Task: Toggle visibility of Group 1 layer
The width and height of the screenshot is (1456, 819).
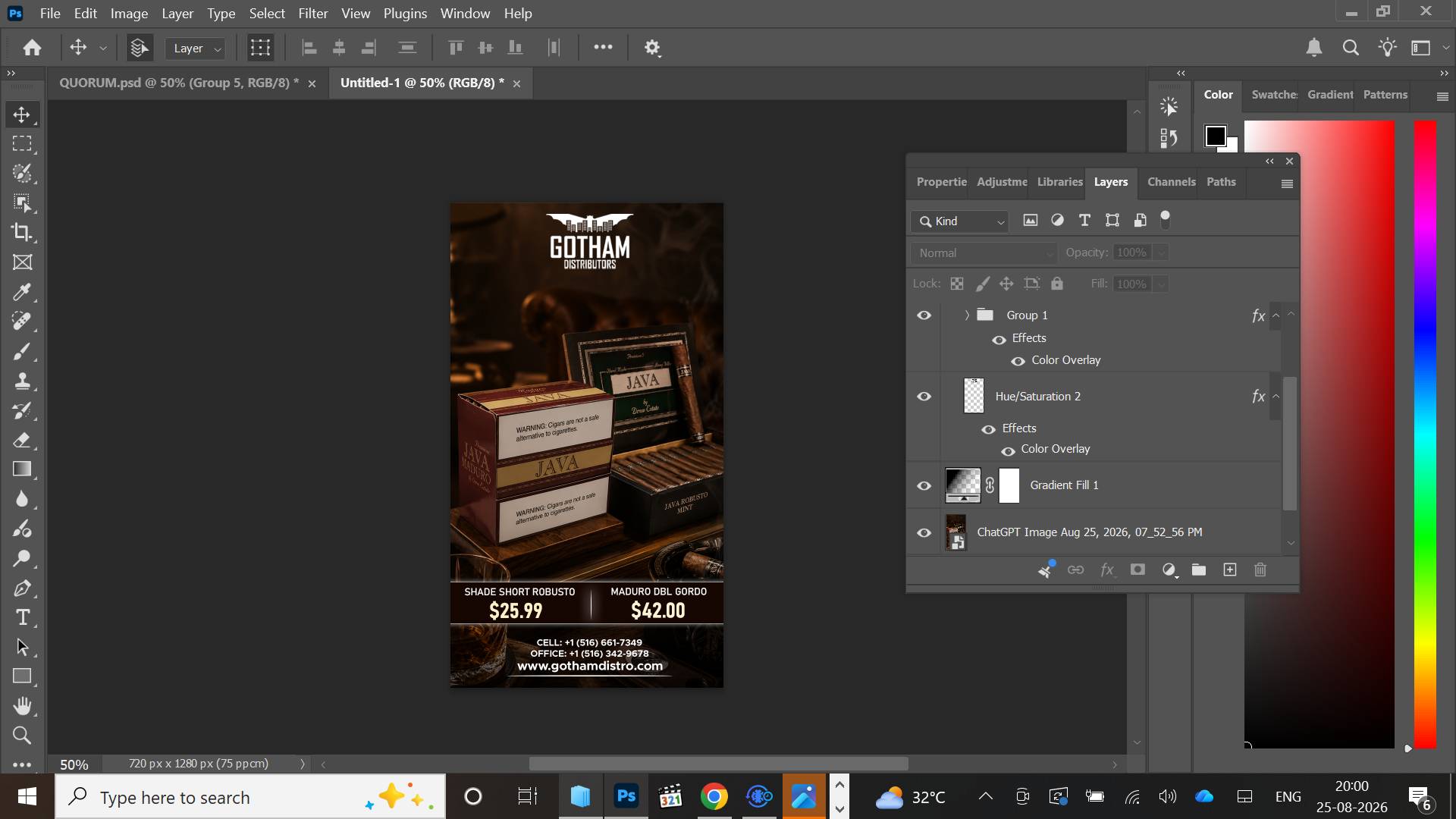Action: [x=924, y=315]
